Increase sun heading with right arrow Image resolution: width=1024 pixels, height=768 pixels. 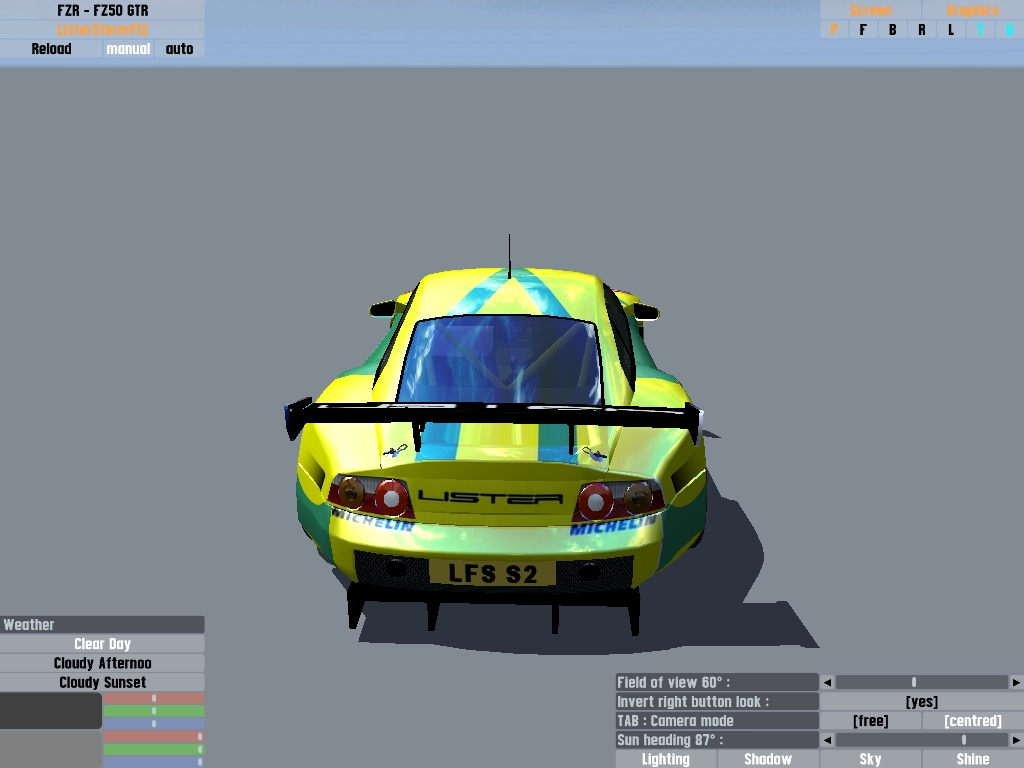[x=1016, y=740]
